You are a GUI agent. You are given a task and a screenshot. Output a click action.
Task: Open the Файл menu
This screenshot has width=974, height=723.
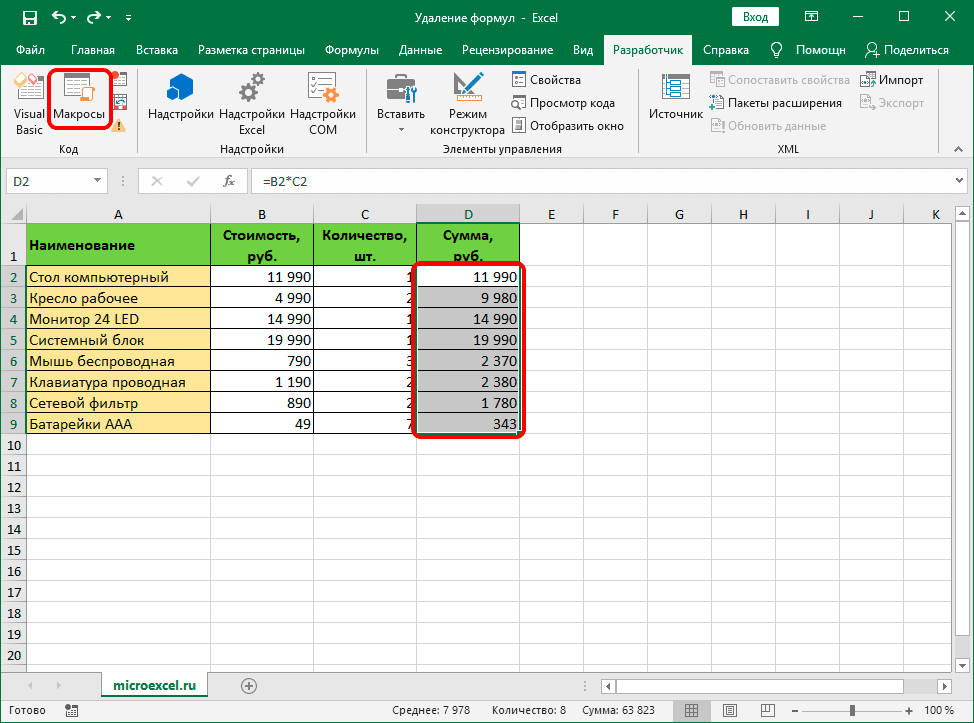[30, 50]
